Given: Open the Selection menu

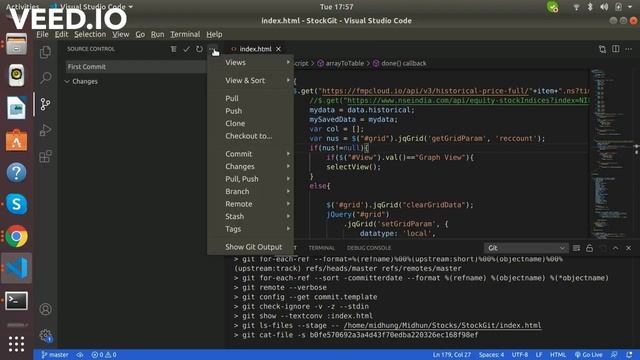Looking at the screenshot, I should tap(90, 34).
